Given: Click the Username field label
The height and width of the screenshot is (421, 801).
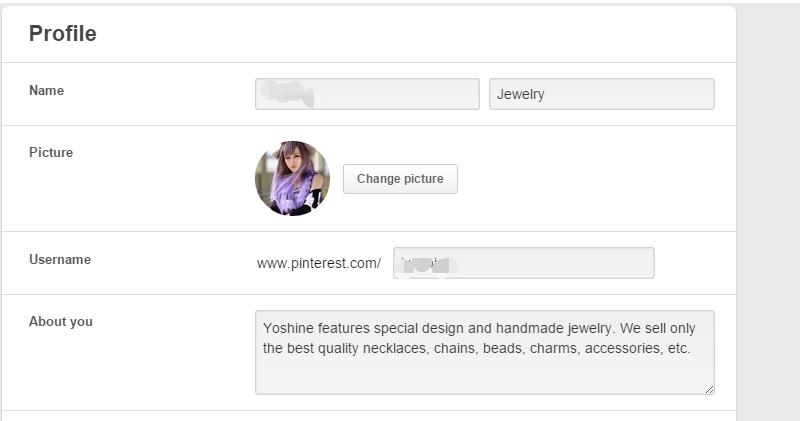Looking at the screenshot, I should click(x=60, y=260).
